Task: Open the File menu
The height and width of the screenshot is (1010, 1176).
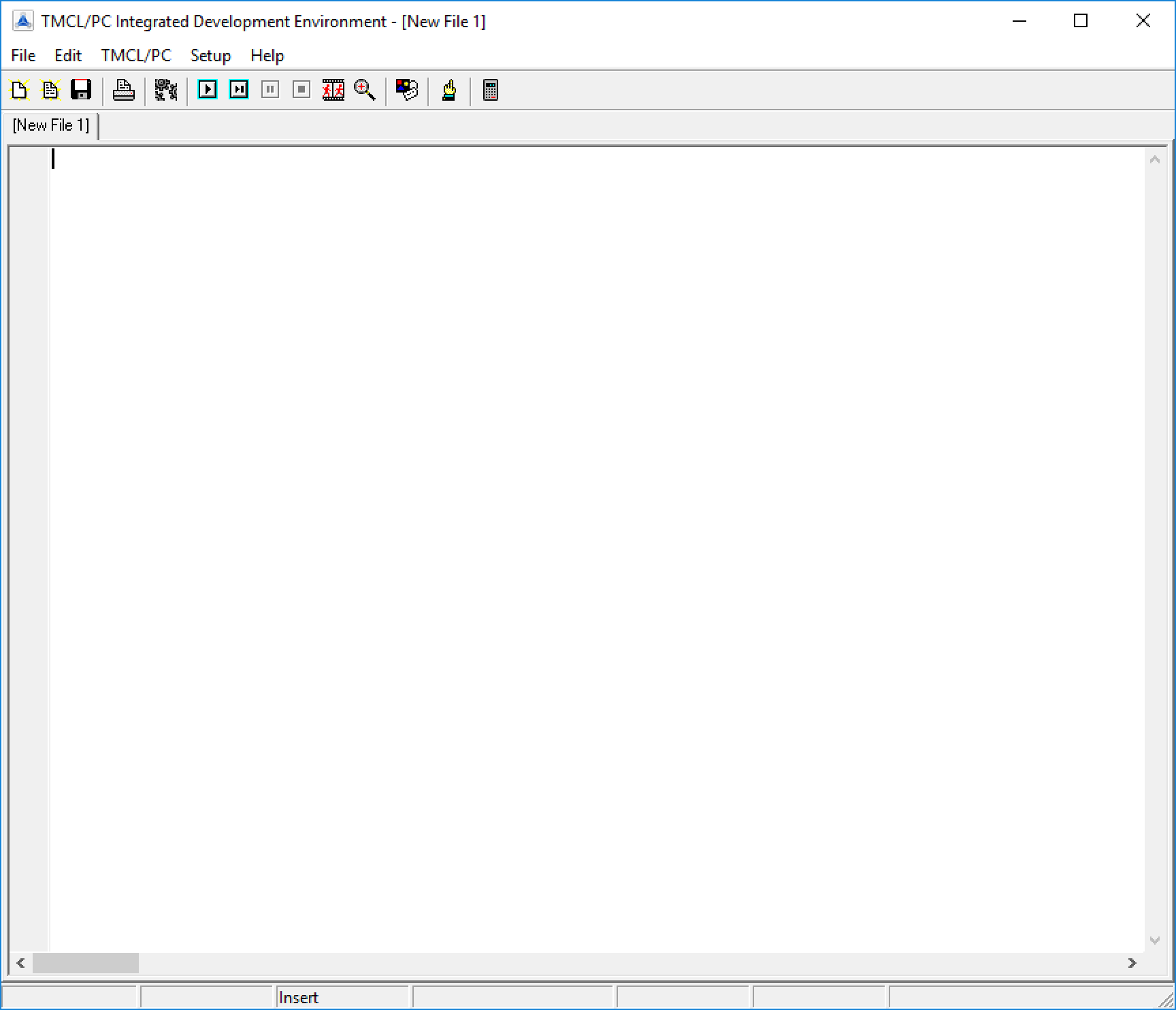Action: 23,56
